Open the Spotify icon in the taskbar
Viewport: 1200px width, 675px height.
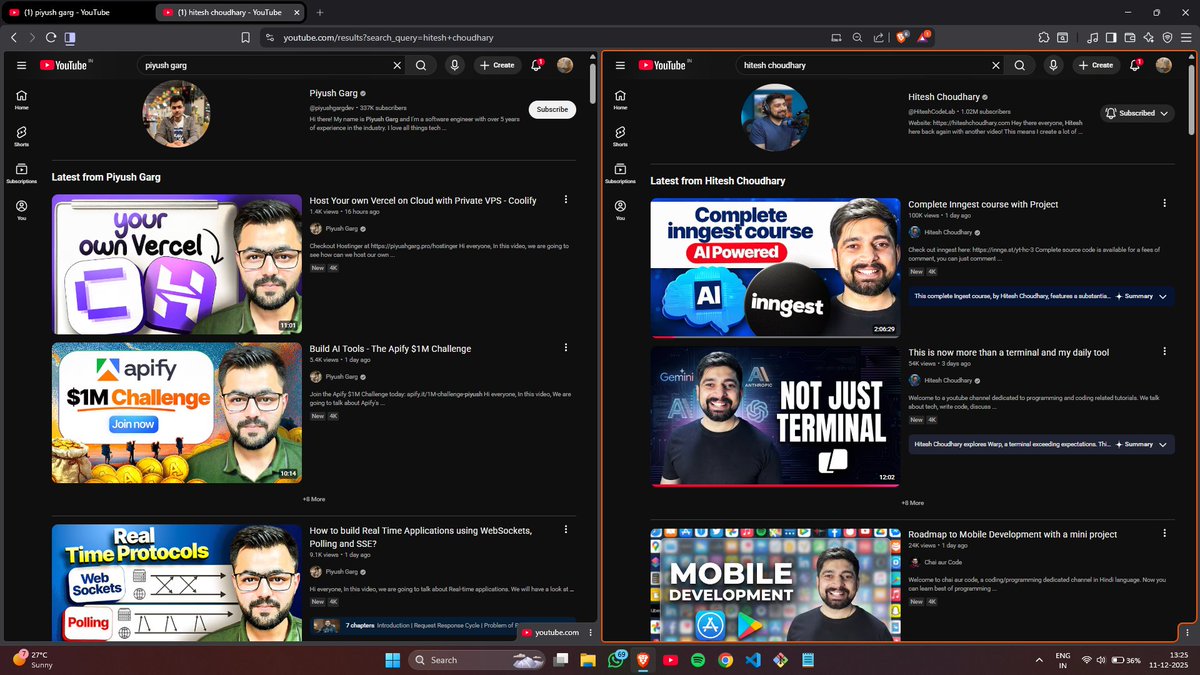[698, 660]
